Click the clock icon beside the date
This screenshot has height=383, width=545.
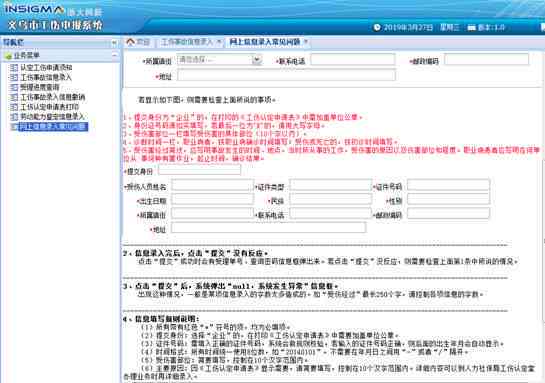pos(377,27)
